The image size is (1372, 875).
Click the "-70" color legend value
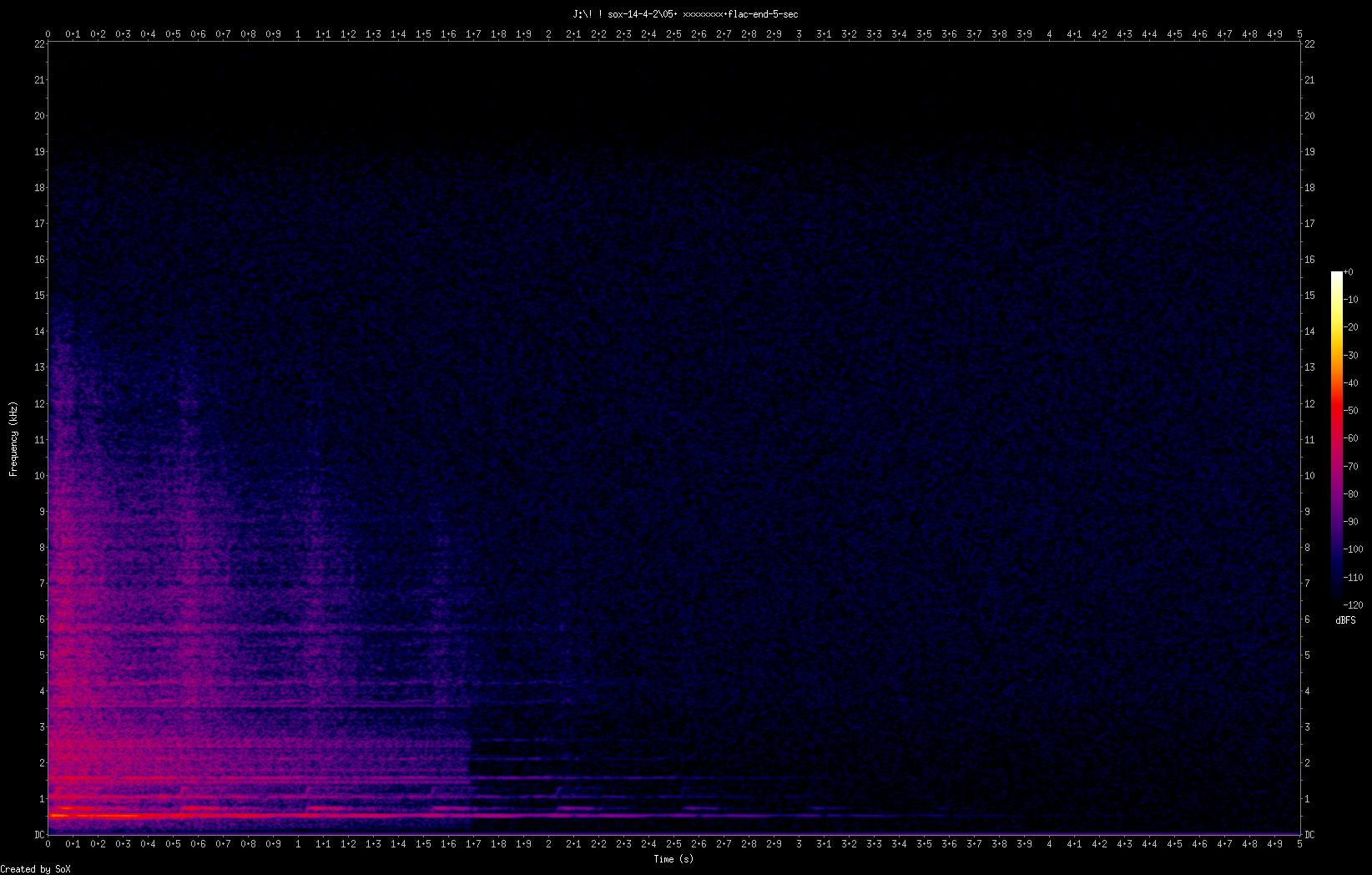click(x=1351, y=467)
